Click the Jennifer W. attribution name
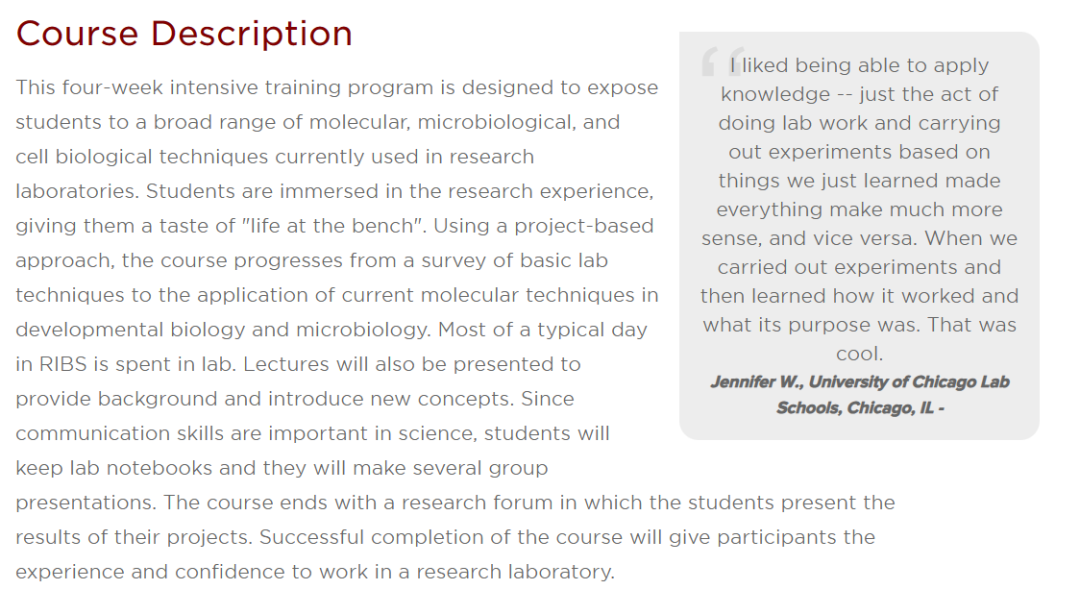This screenshot has height=614, width=1080. (x=756, y=382)
